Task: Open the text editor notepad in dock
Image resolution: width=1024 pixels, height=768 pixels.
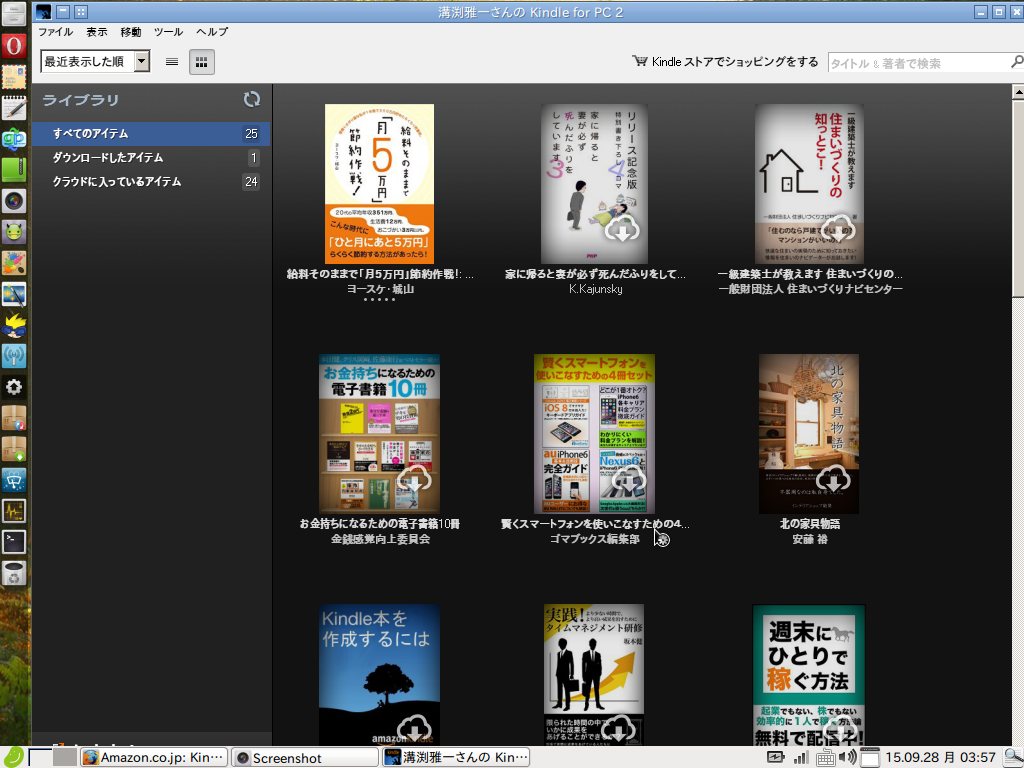Action: click(14, 108)
